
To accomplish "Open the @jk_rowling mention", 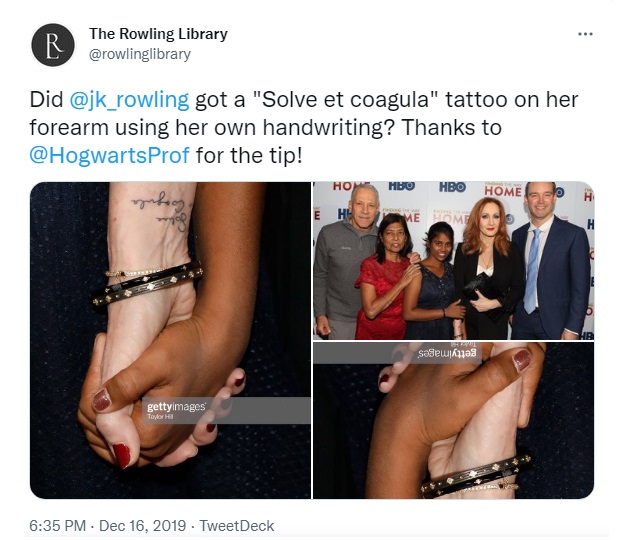I will click(x=129, y=99).
